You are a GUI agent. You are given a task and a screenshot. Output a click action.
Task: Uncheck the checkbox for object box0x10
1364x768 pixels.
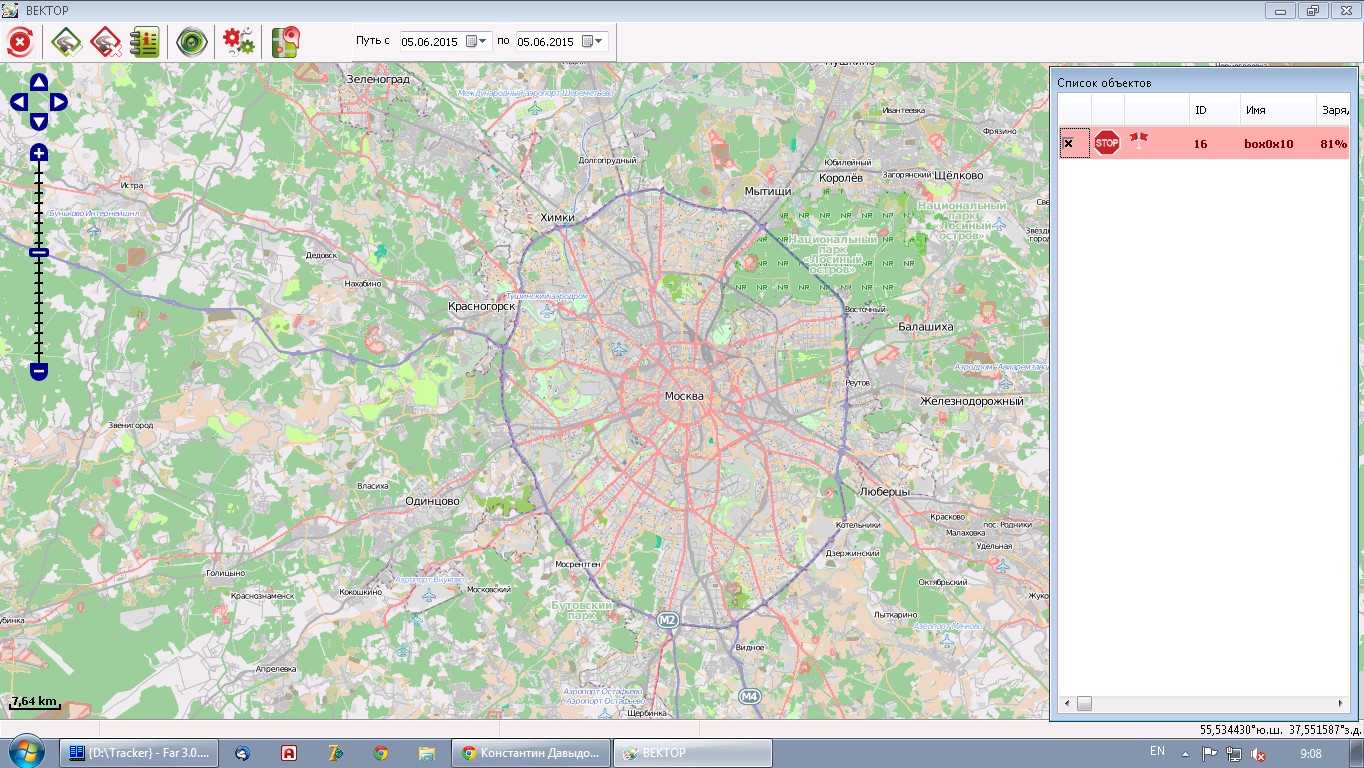coord(1068,144)
